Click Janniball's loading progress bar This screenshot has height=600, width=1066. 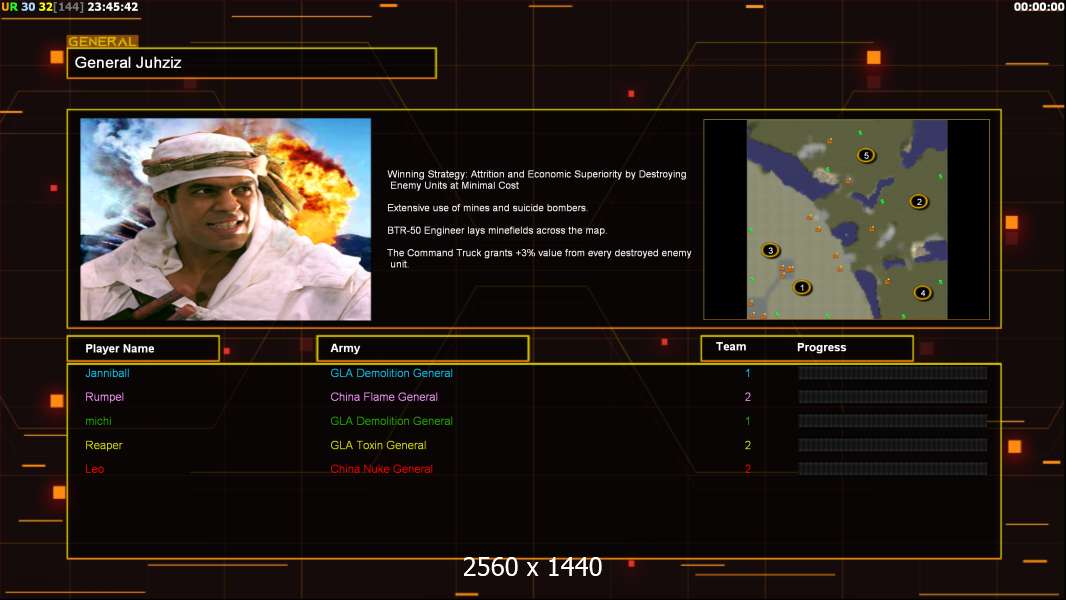pos(893,373)
